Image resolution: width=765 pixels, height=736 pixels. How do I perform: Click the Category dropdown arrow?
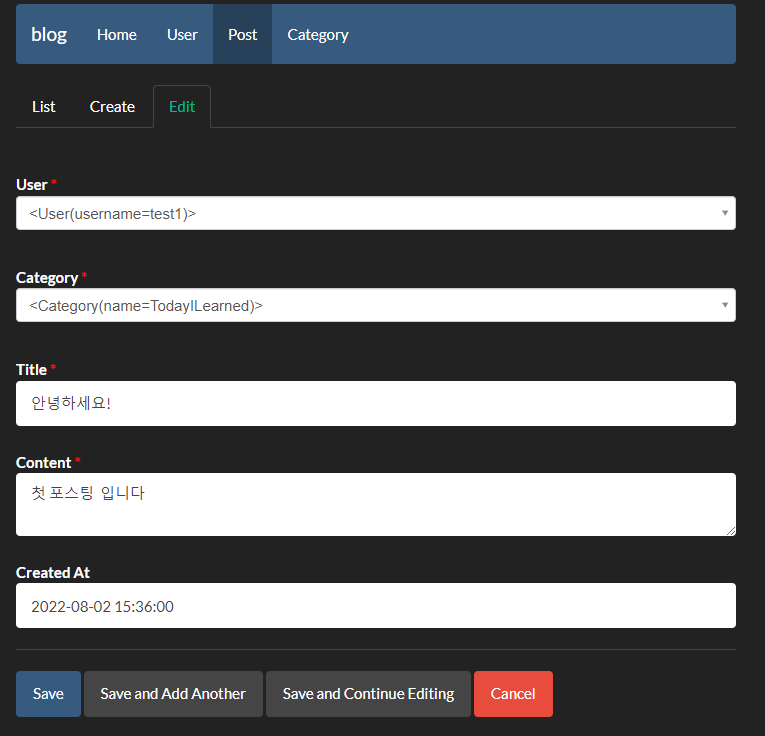(x=725, y=305)
